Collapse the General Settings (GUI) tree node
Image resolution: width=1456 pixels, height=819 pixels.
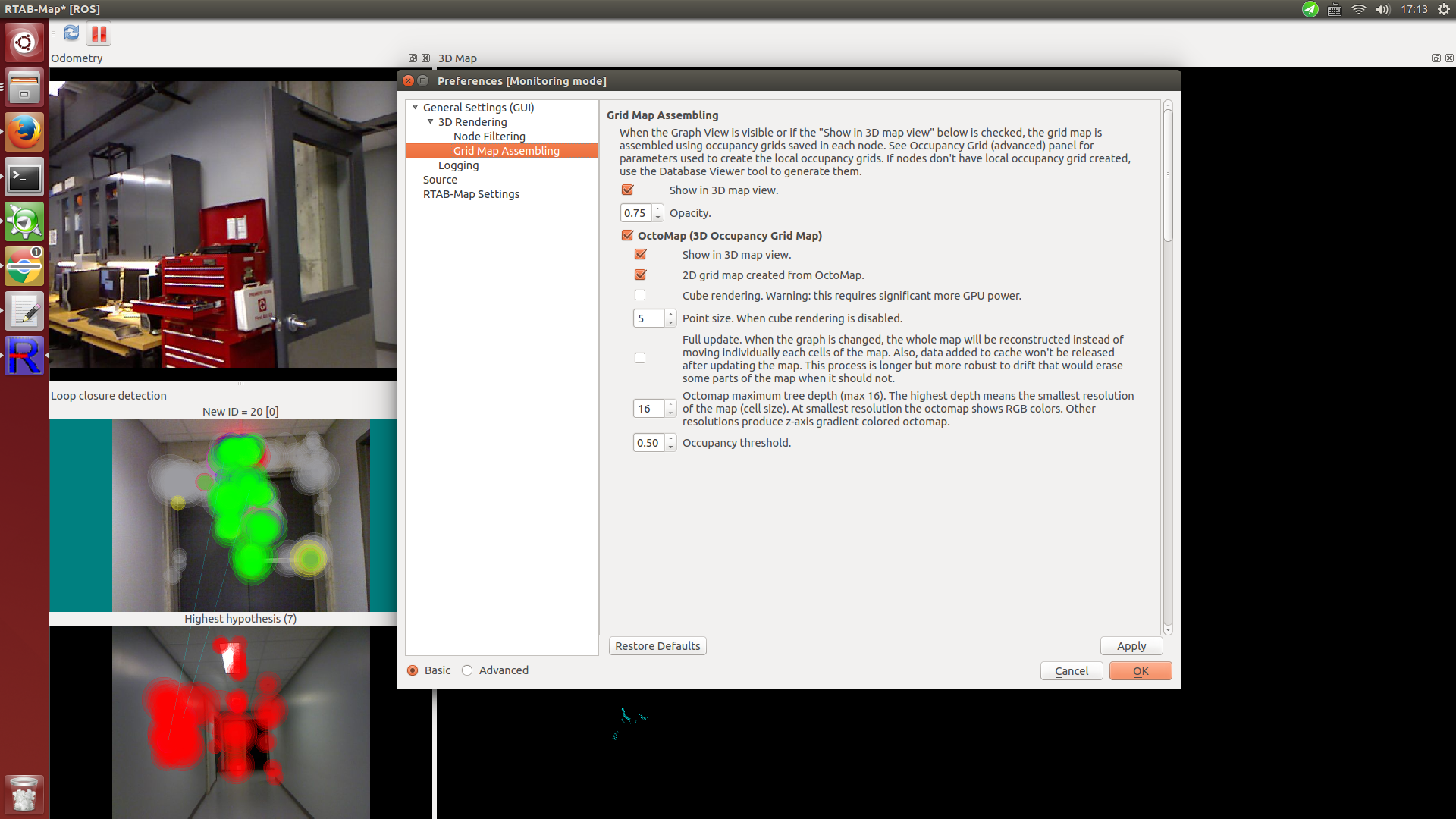point(415,108)
